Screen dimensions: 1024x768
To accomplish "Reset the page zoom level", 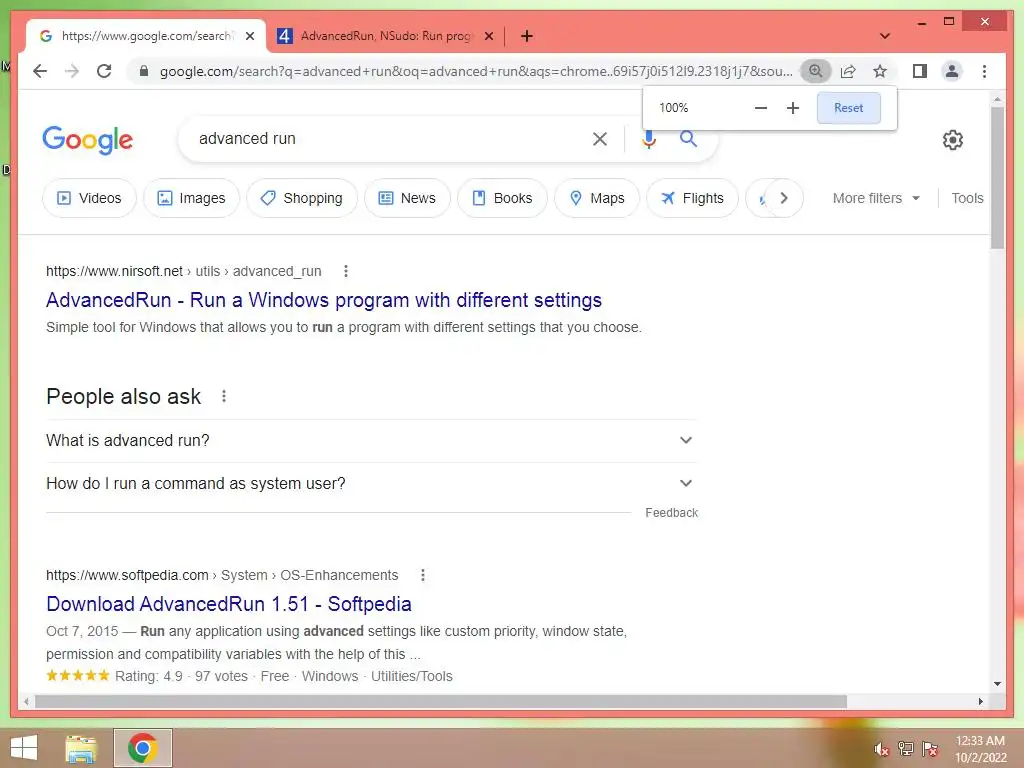I will click(x=848, y=108).
